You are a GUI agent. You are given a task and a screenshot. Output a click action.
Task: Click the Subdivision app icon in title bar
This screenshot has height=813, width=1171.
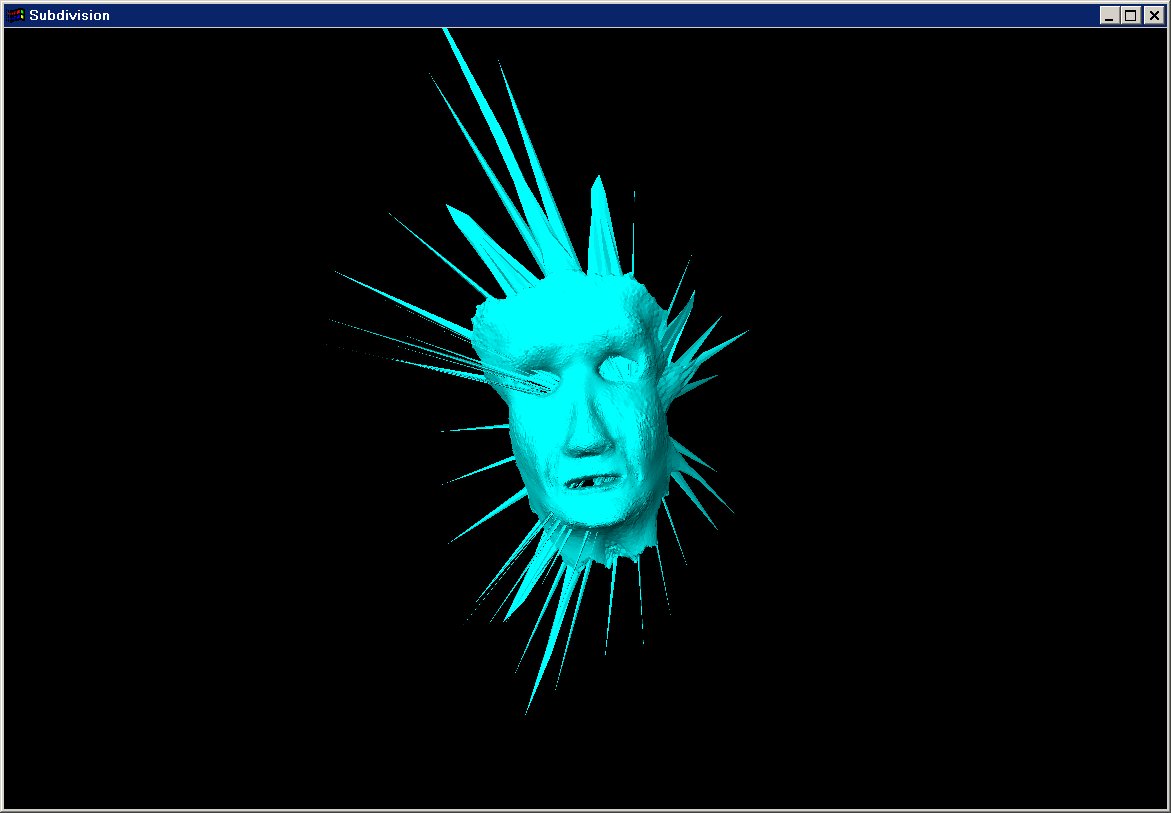pos(15,15)
